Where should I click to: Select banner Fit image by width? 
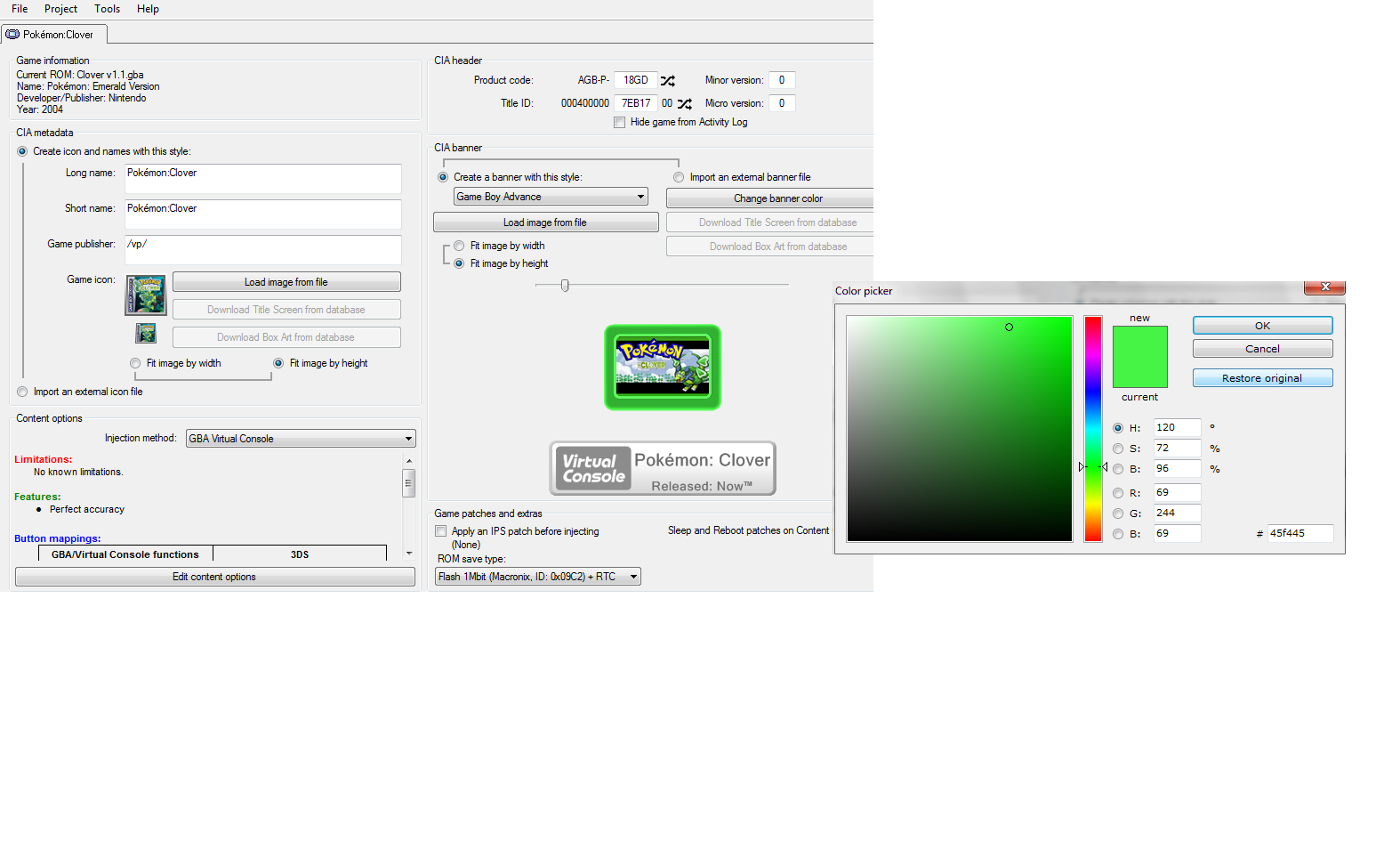[459, 247]
